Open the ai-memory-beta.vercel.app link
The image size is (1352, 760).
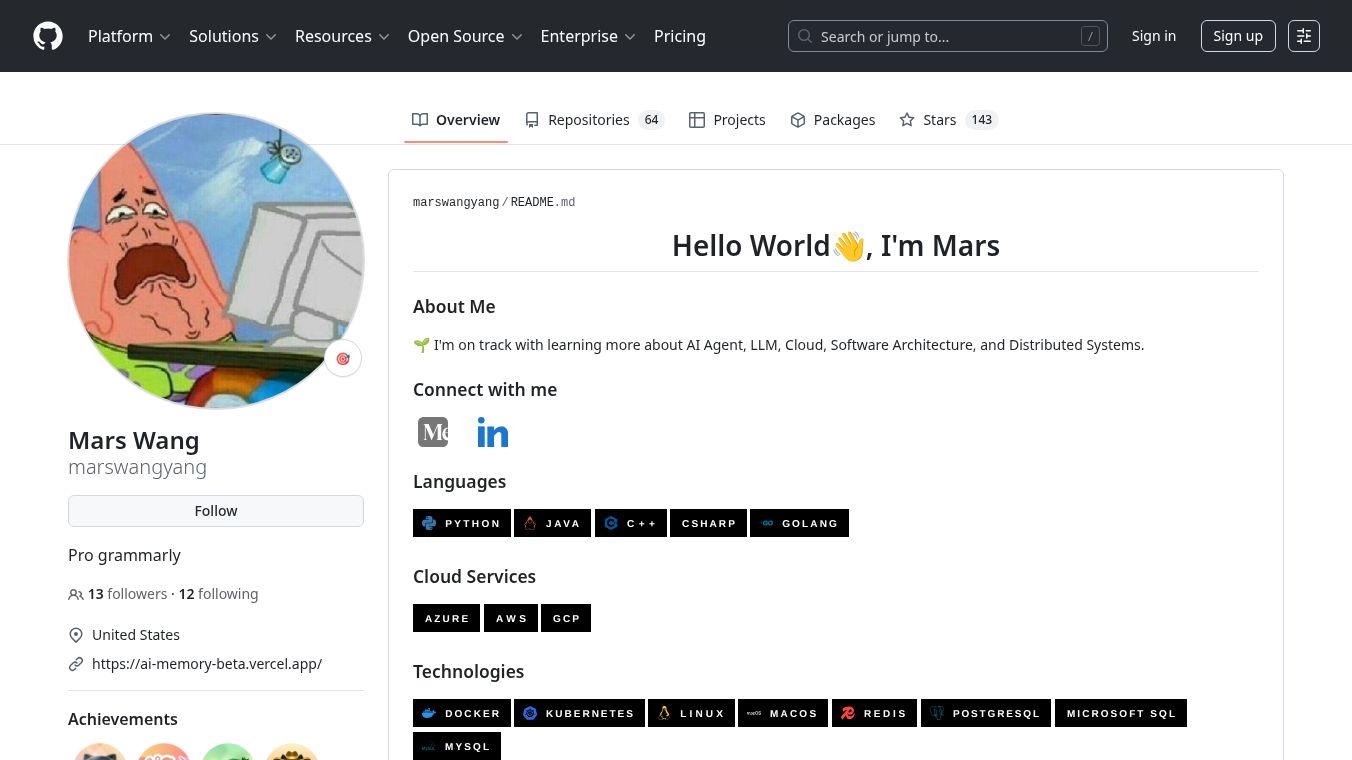207,664
